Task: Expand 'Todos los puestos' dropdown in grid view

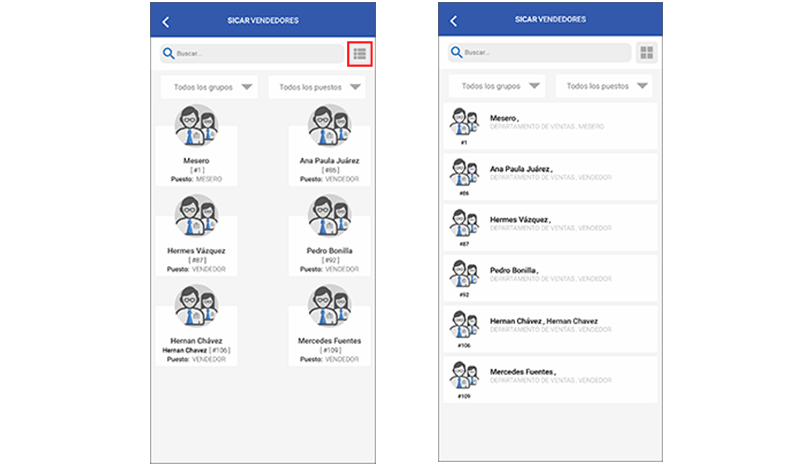Action: point(316,87)
